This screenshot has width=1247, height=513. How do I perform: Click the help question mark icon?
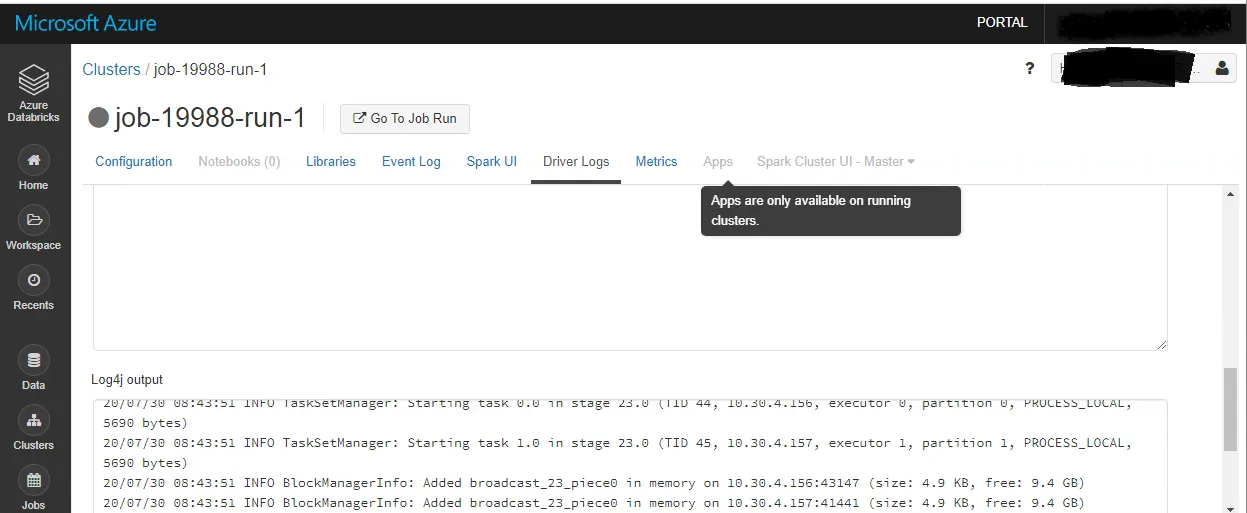click(1029, 69)
